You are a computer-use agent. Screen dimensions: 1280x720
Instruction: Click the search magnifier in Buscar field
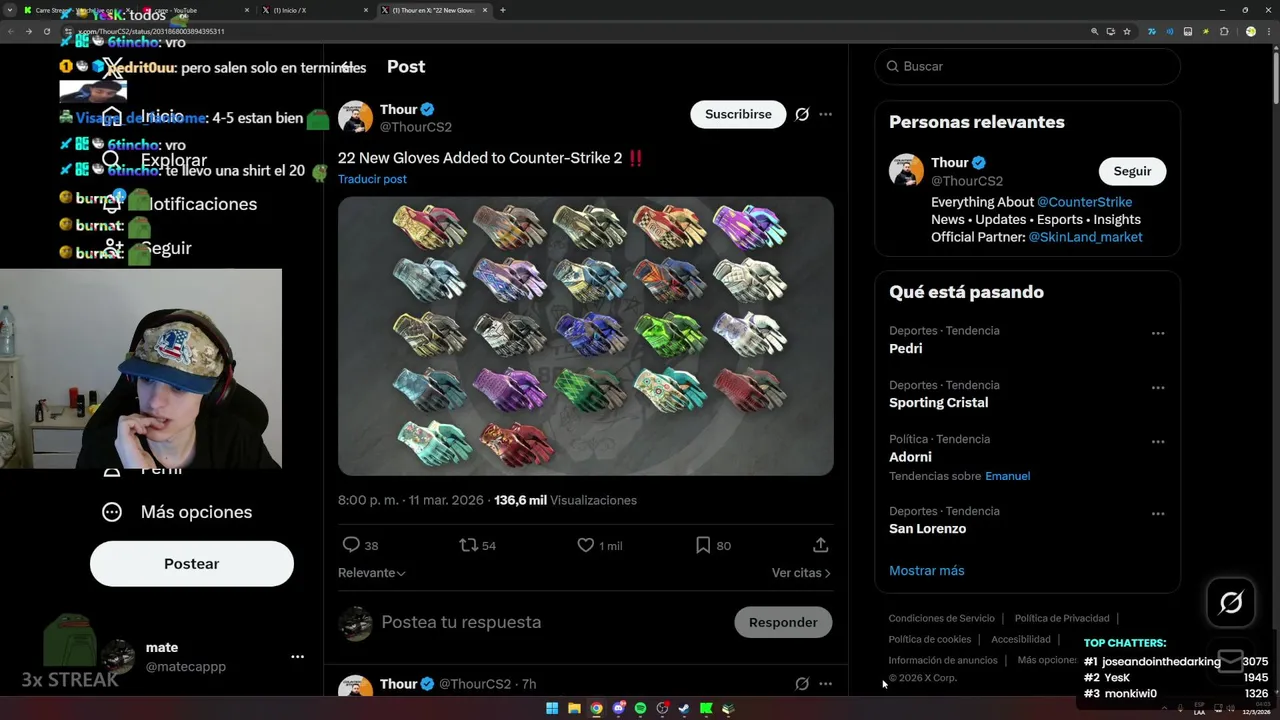pos(892,66)
